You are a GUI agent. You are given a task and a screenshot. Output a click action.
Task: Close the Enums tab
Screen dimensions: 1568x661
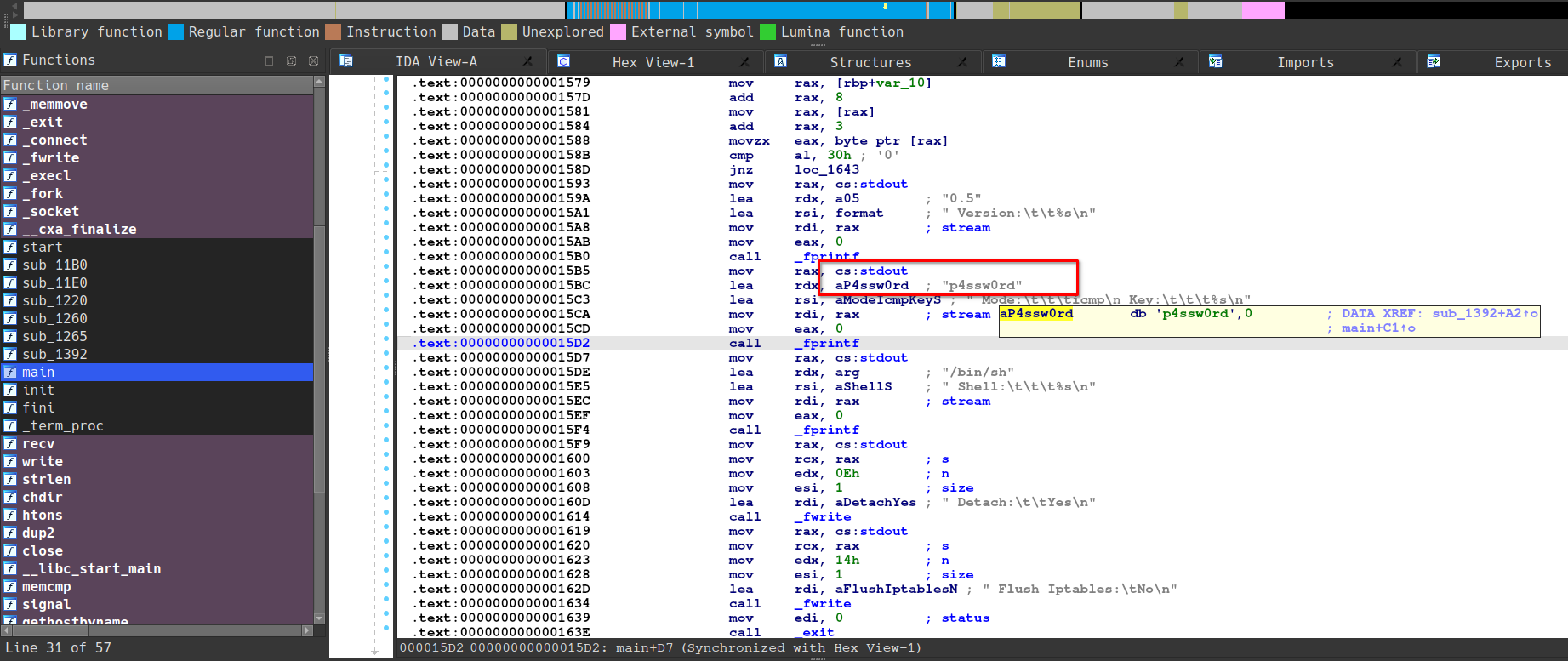pos(1179,61)
